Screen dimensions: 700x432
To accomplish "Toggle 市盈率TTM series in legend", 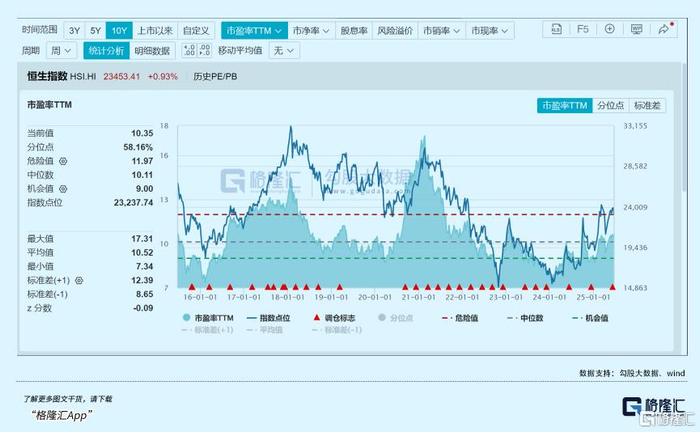I will pos(208,318).
